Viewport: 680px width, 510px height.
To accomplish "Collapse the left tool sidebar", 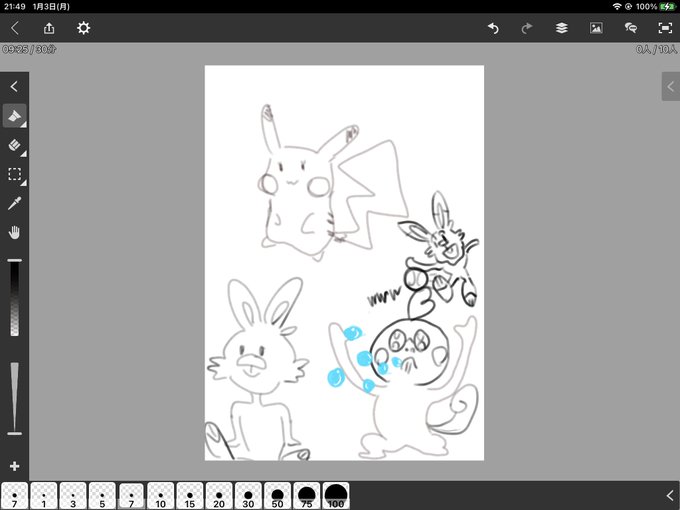I will (x=14, y=87).
